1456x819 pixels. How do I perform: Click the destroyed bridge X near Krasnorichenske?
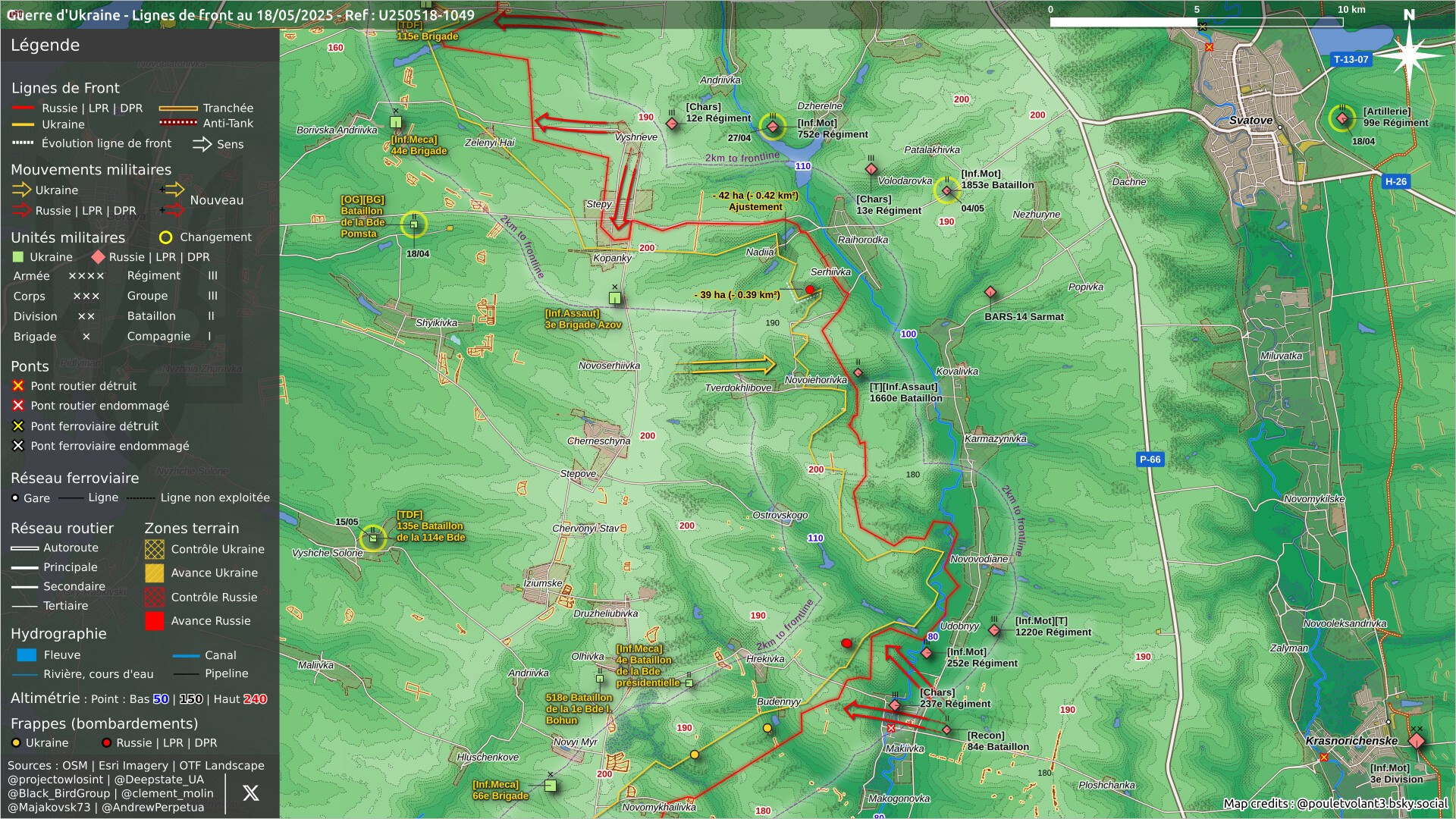click(x=1324, y=758)
